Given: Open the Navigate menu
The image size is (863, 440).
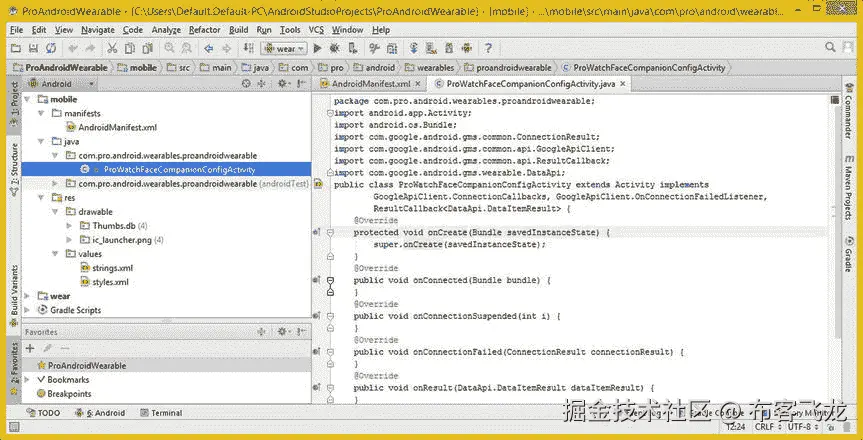Looking at the screenshot, I should [x=98, y=30].
